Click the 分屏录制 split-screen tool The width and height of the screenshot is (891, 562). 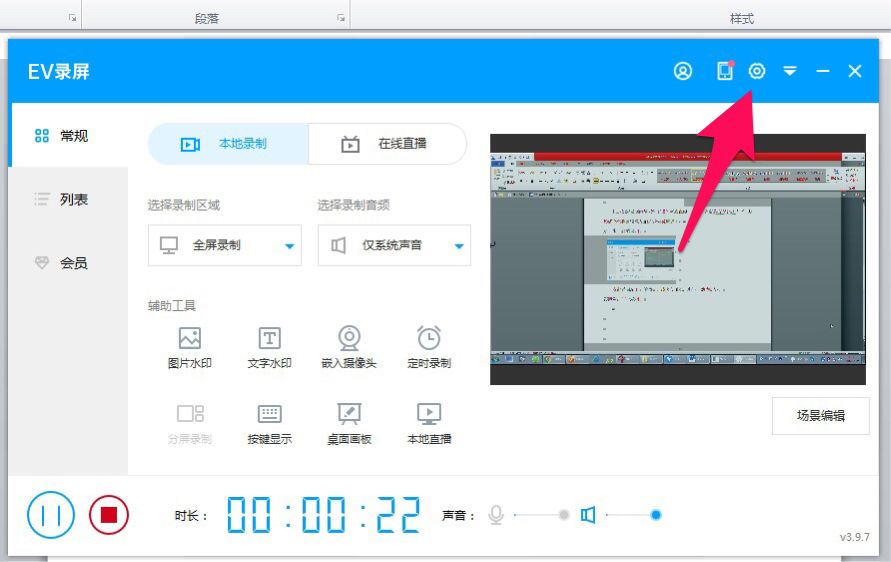[x=190, y=424]
